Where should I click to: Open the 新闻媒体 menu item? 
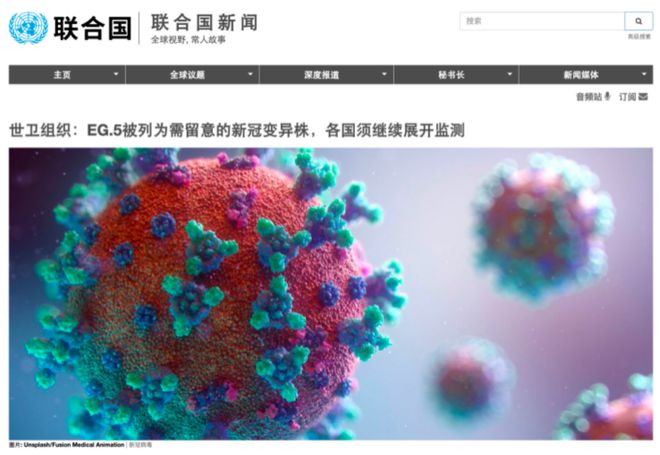[581, 75]
